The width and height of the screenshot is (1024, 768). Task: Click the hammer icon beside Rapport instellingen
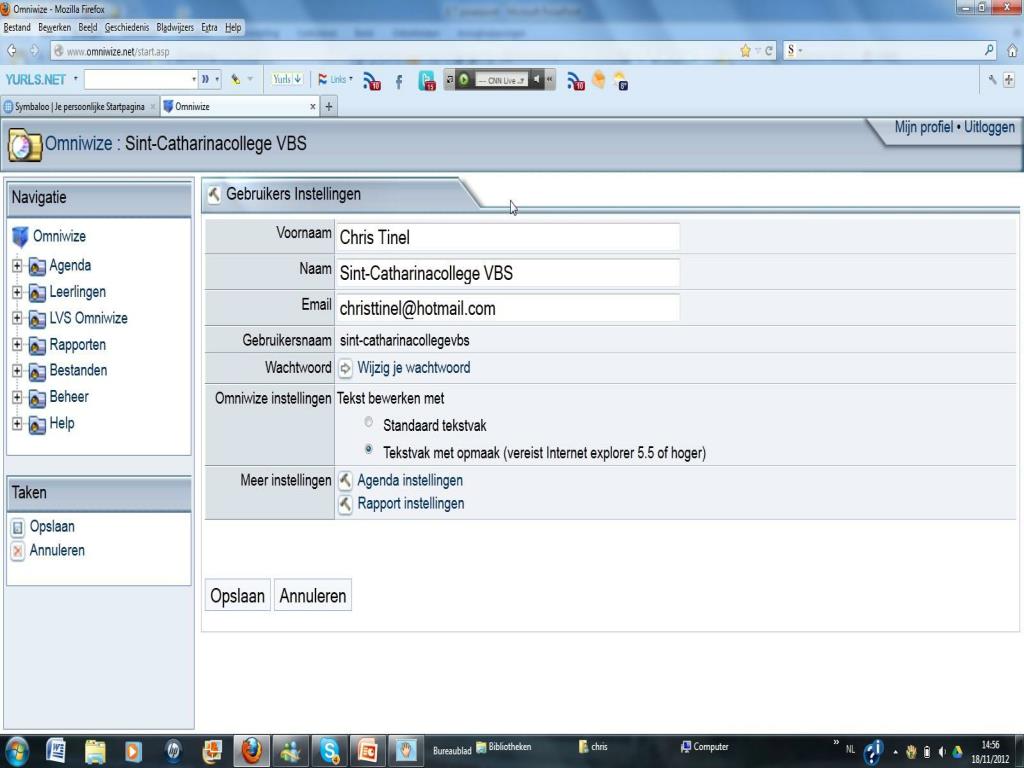tap(345, 504)
